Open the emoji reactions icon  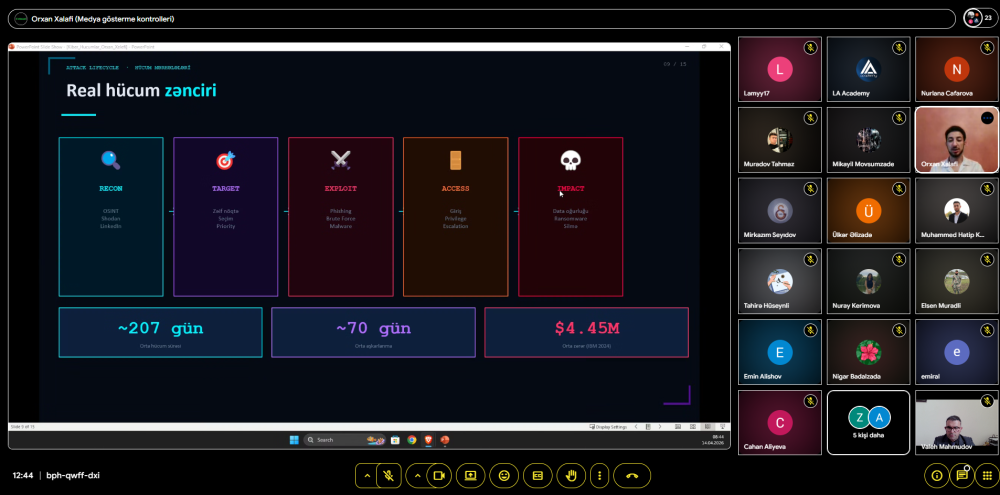tap(504, 476)
